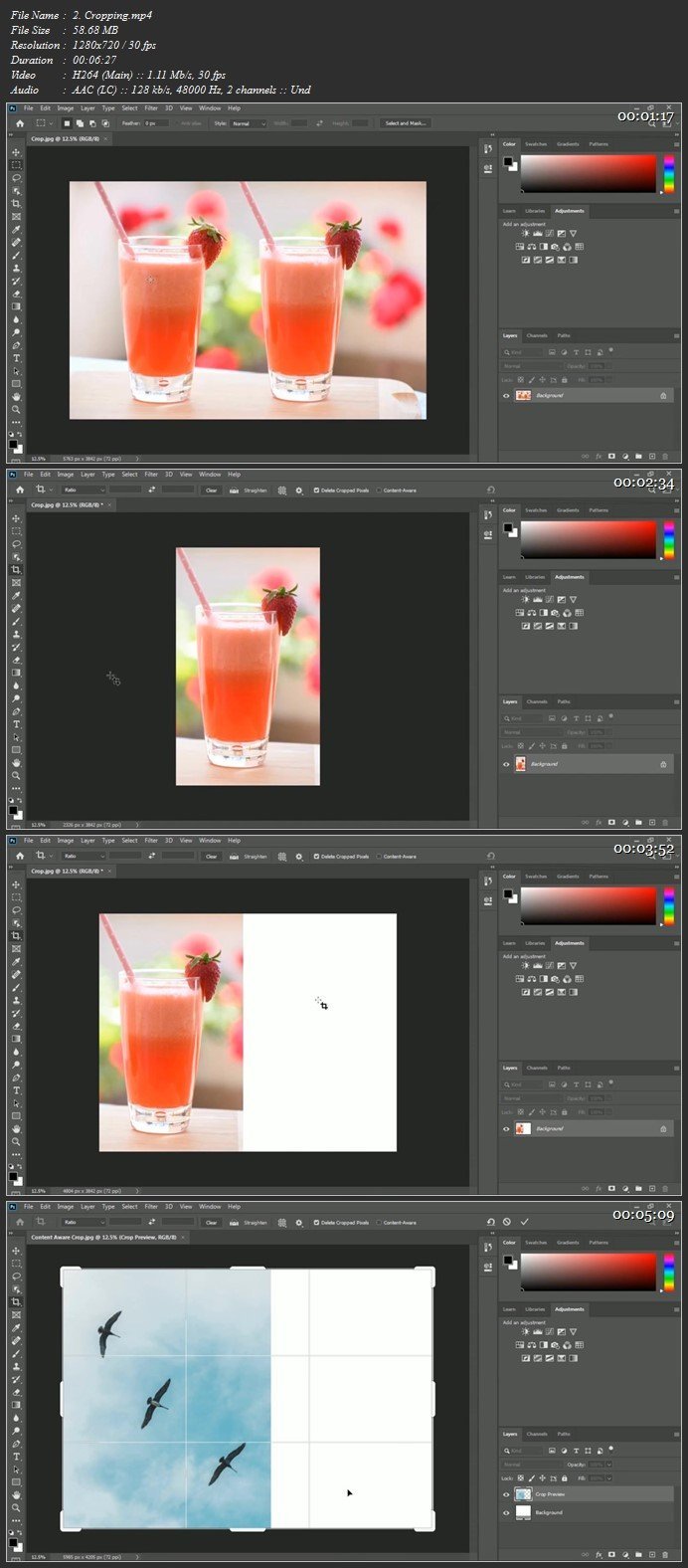Click the Straighten level icon in 00:03:52 frame
The width and height of the screenshot is (688, 1568).
point(234,857)
